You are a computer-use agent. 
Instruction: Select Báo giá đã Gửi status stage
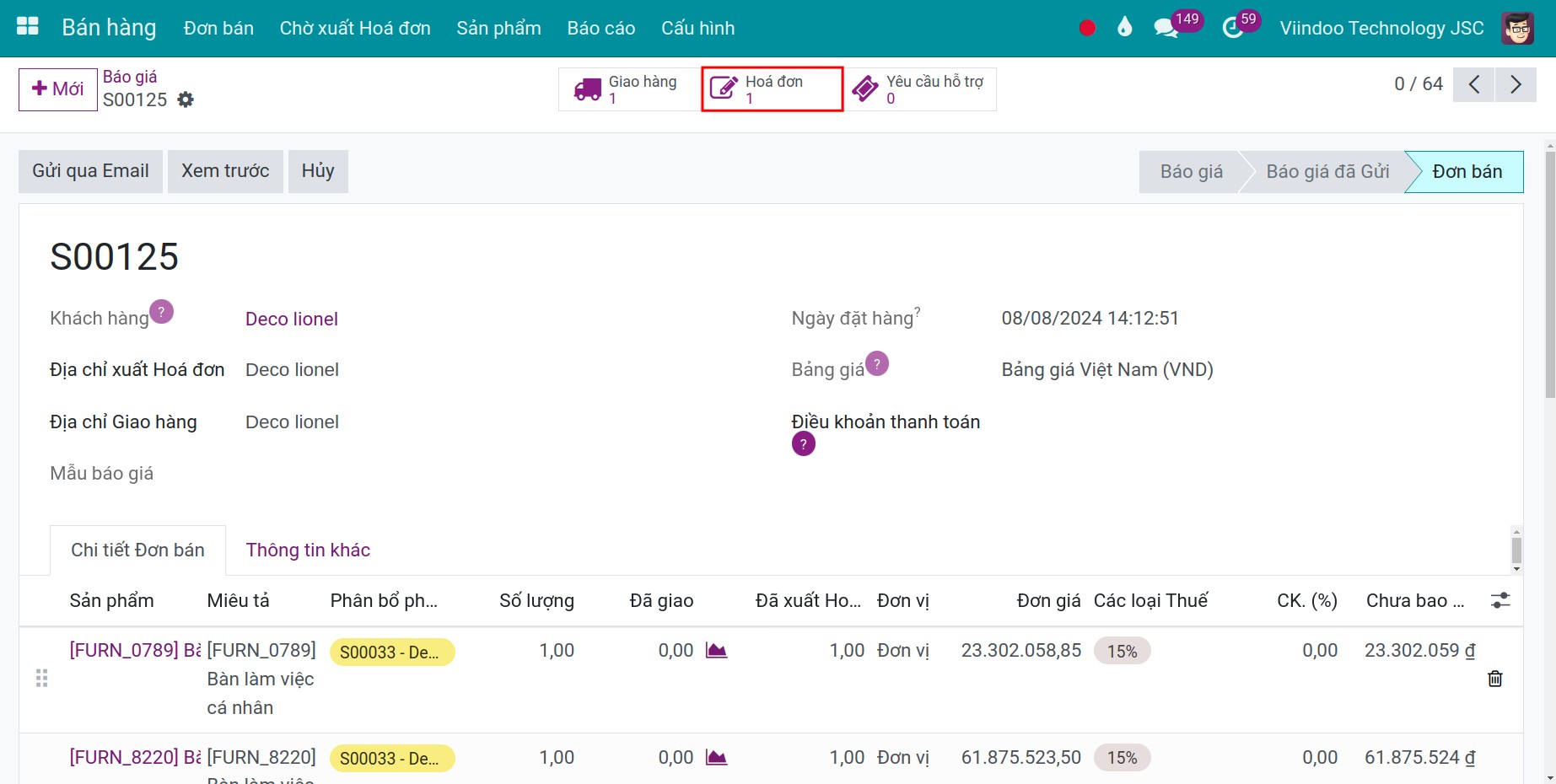[1327, 172]
